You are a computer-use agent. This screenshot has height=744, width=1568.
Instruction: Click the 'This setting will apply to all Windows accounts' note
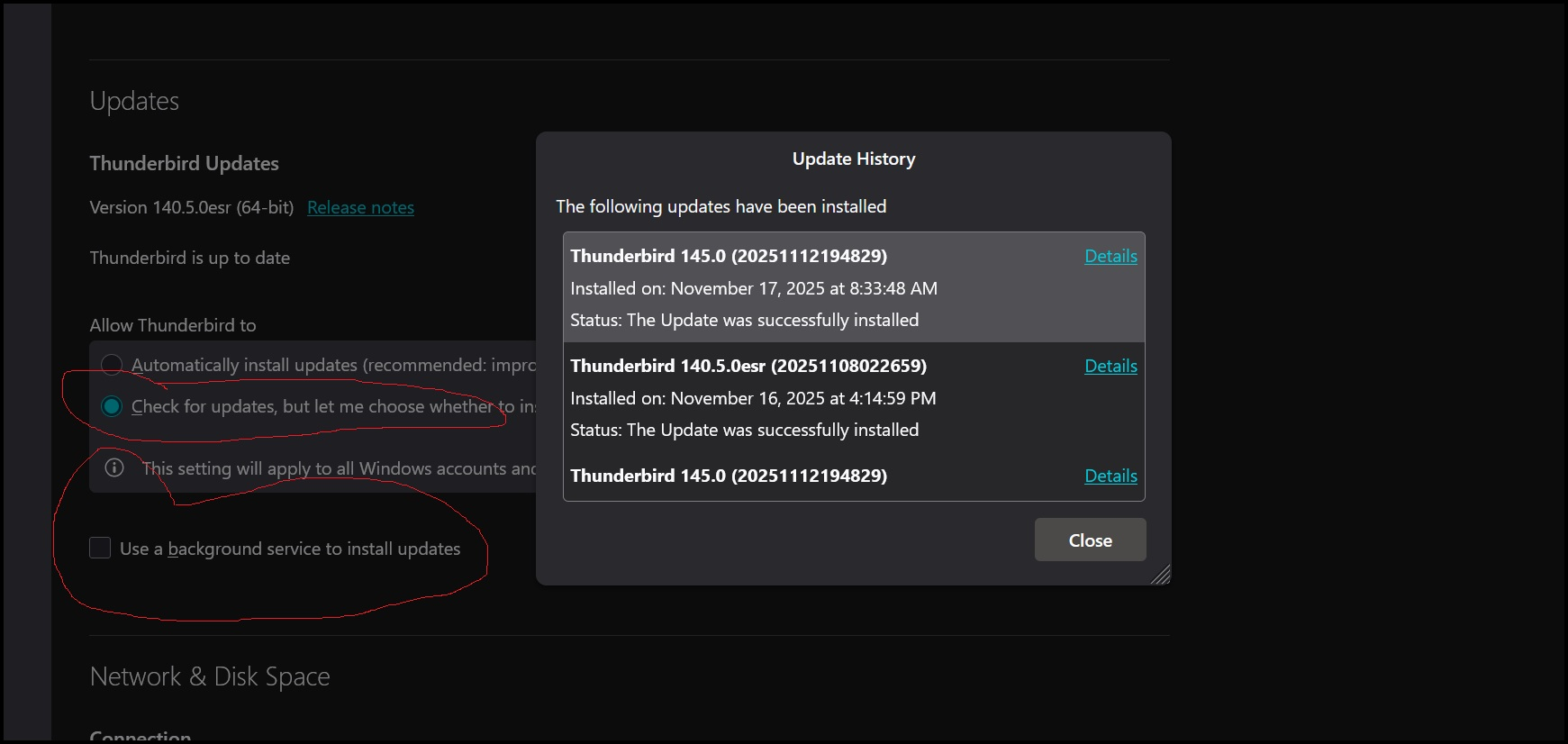click(339, 468)
